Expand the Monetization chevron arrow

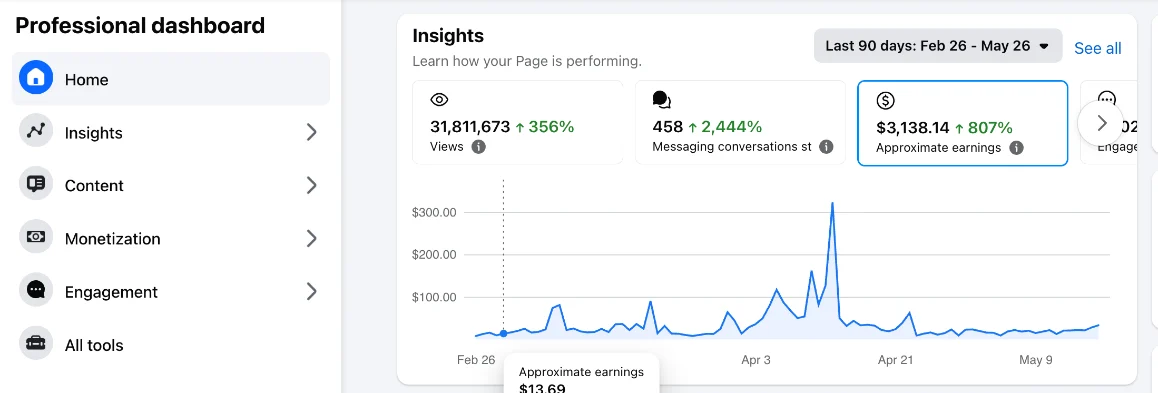(x=312, y=239)
